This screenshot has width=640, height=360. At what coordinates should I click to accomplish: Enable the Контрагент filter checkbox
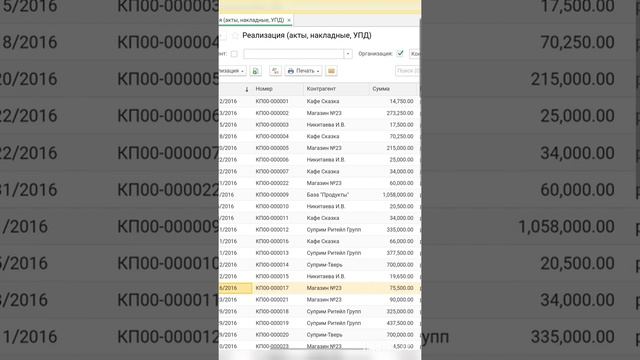[234, 54]
